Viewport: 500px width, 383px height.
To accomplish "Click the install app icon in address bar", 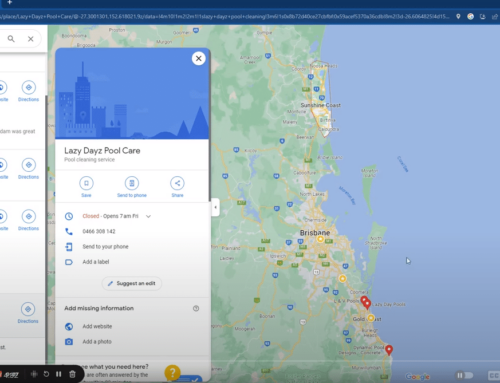I will pyautogui.click(x=482, y=16).
